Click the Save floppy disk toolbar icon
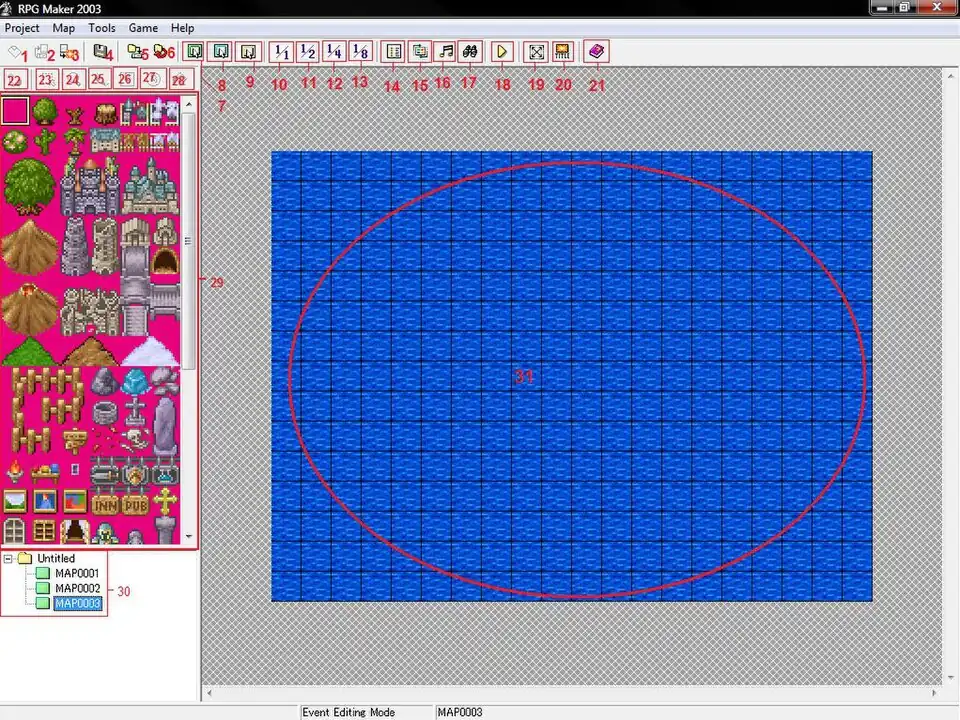Image resolution: width=960 pixels, height=720 pixels. (x=100, y=51)
